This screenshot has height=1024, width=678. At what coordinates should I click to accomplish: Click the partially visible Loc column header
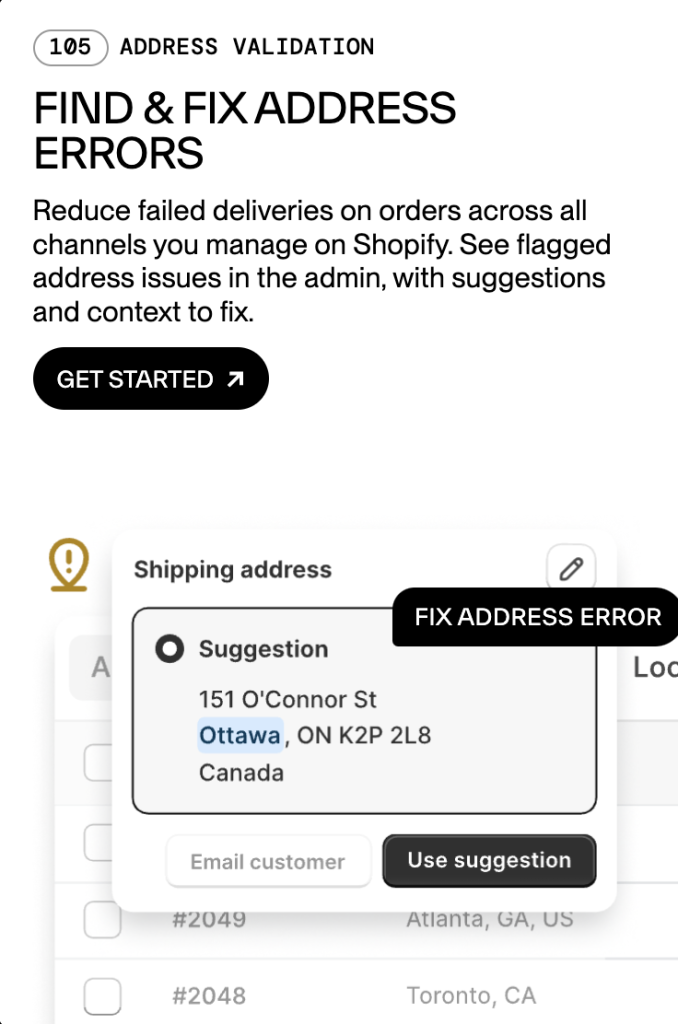655,667
